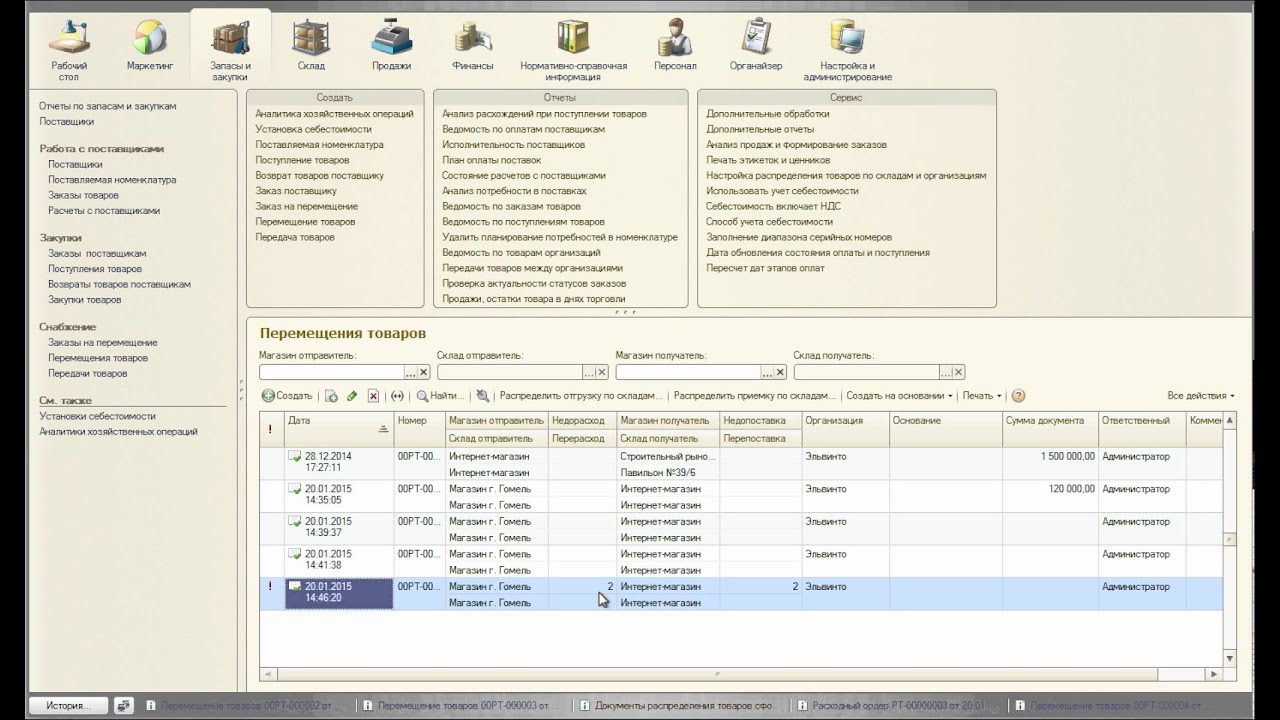Open Себестоимость включает НДС setting
The width and height of the screenshot is (1280, 720).
click(773, 206)
